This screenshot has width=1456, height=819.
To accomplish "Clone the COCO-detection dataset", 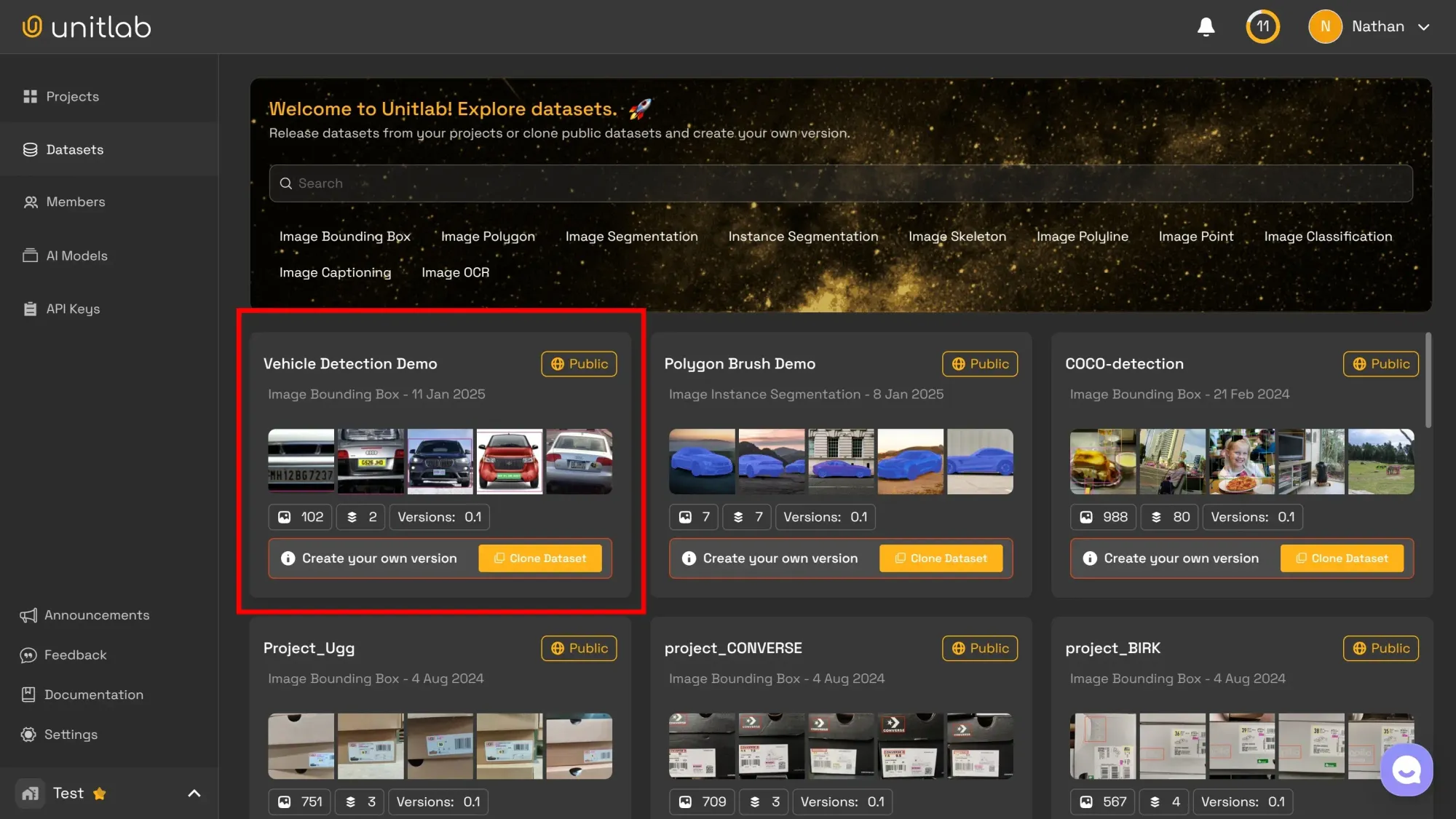I will point(1342,558).
